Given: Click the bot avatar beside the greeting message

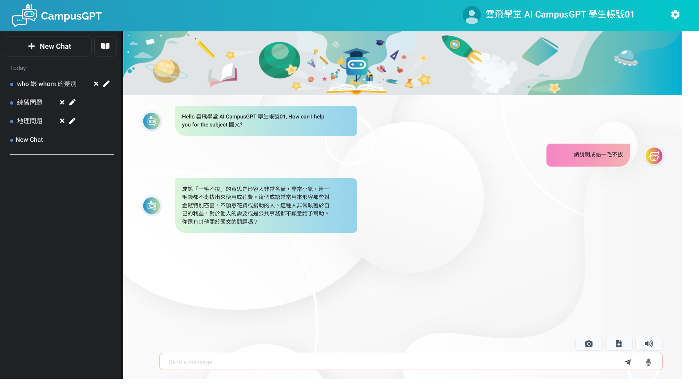Looking at the screenshot, I should [152, 121].
